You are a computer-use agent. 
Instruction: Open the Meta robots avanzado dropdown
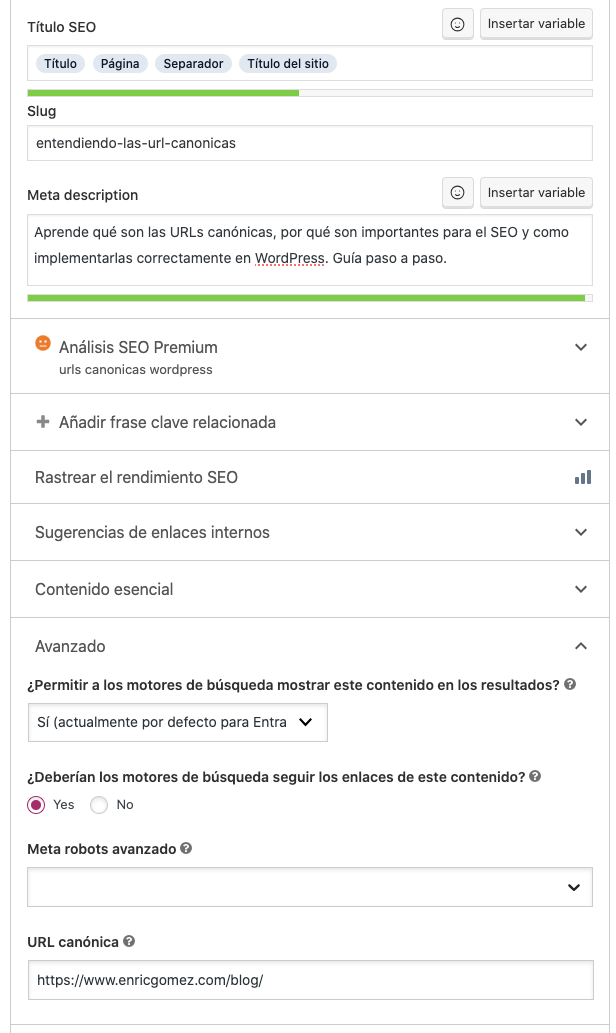click(x=310, y=887)
